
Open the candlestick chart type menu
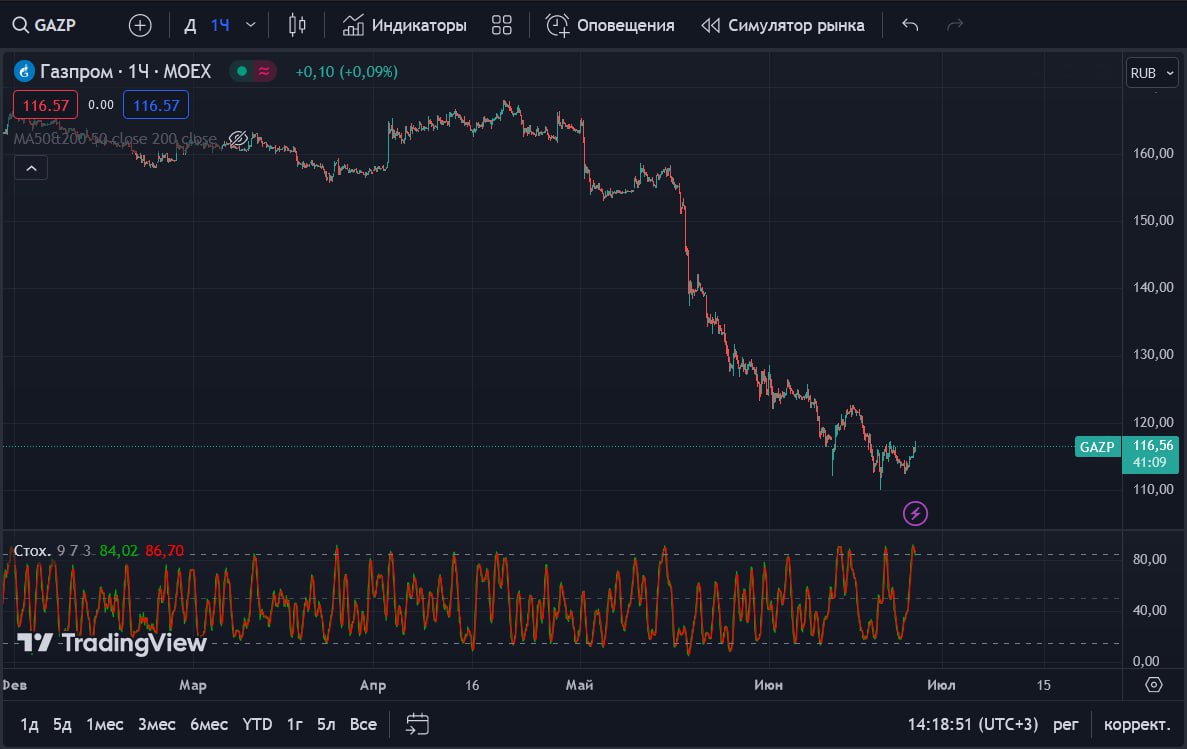(297, 25)
